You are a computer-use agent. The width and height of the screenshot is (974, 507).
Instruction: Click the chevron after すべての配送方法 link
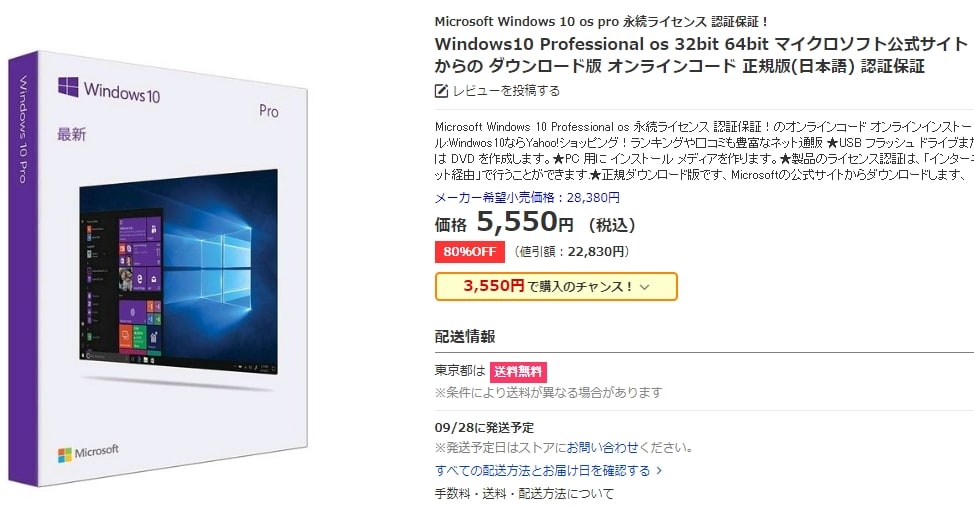(x=659, y=470)
